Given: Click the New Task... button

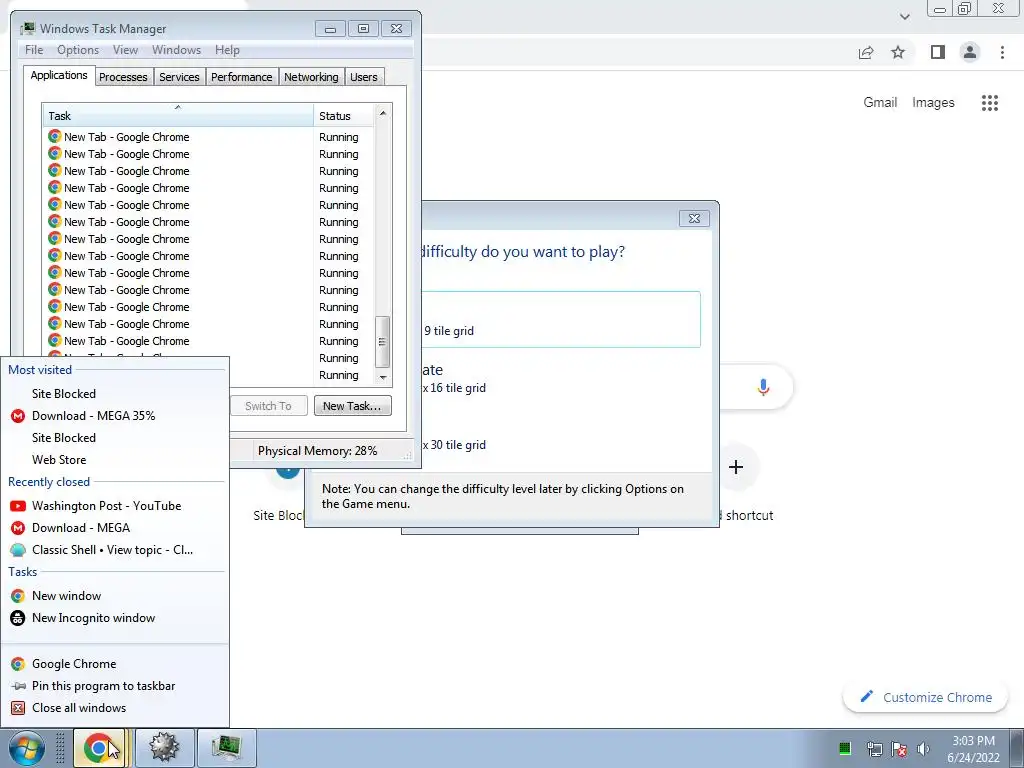Looking at the screenshot, I should [353, 406].
